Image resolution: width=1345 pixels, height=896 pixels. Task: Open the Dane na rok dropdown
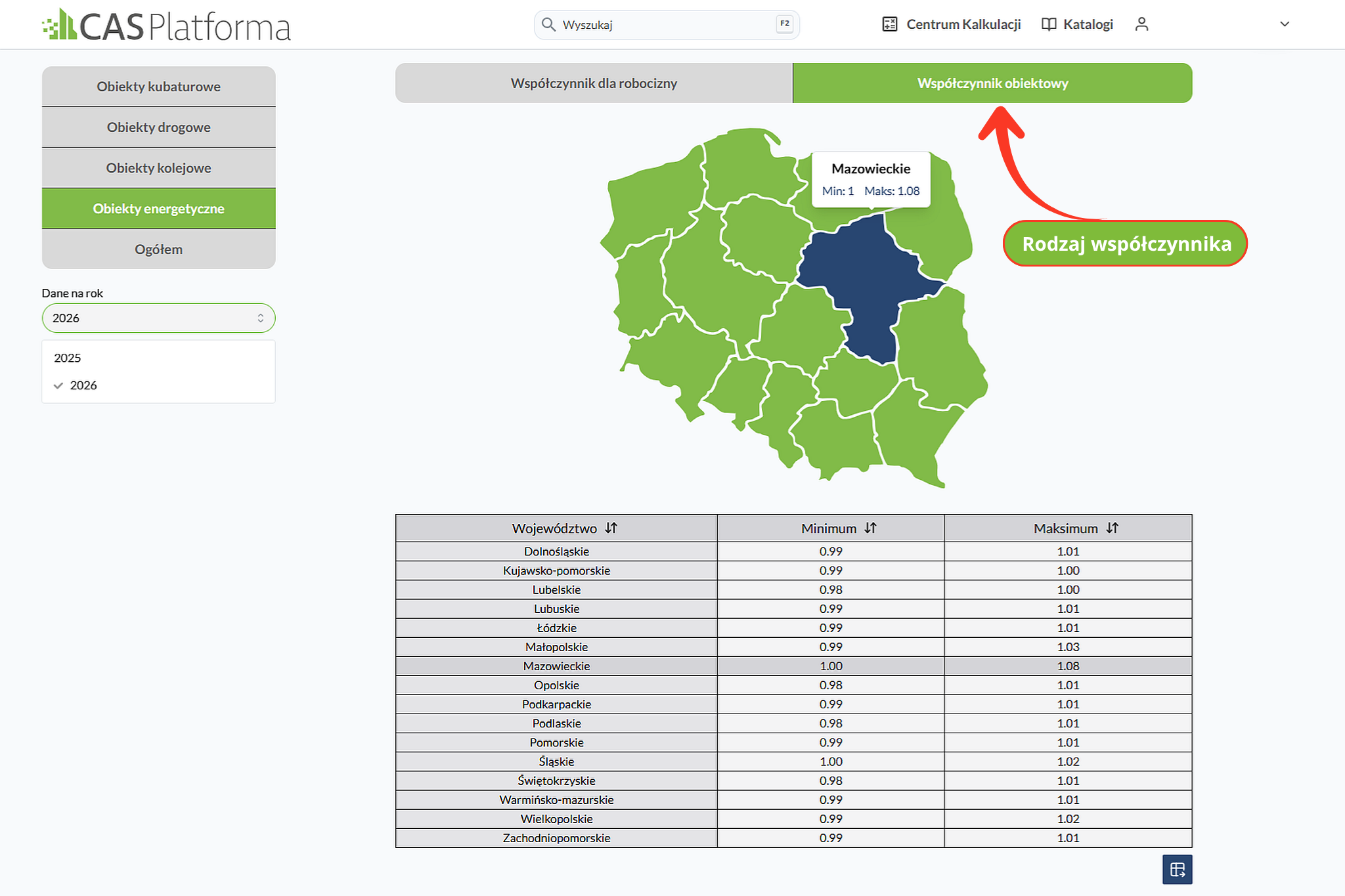pyautogui.click(x=158, y=318)
